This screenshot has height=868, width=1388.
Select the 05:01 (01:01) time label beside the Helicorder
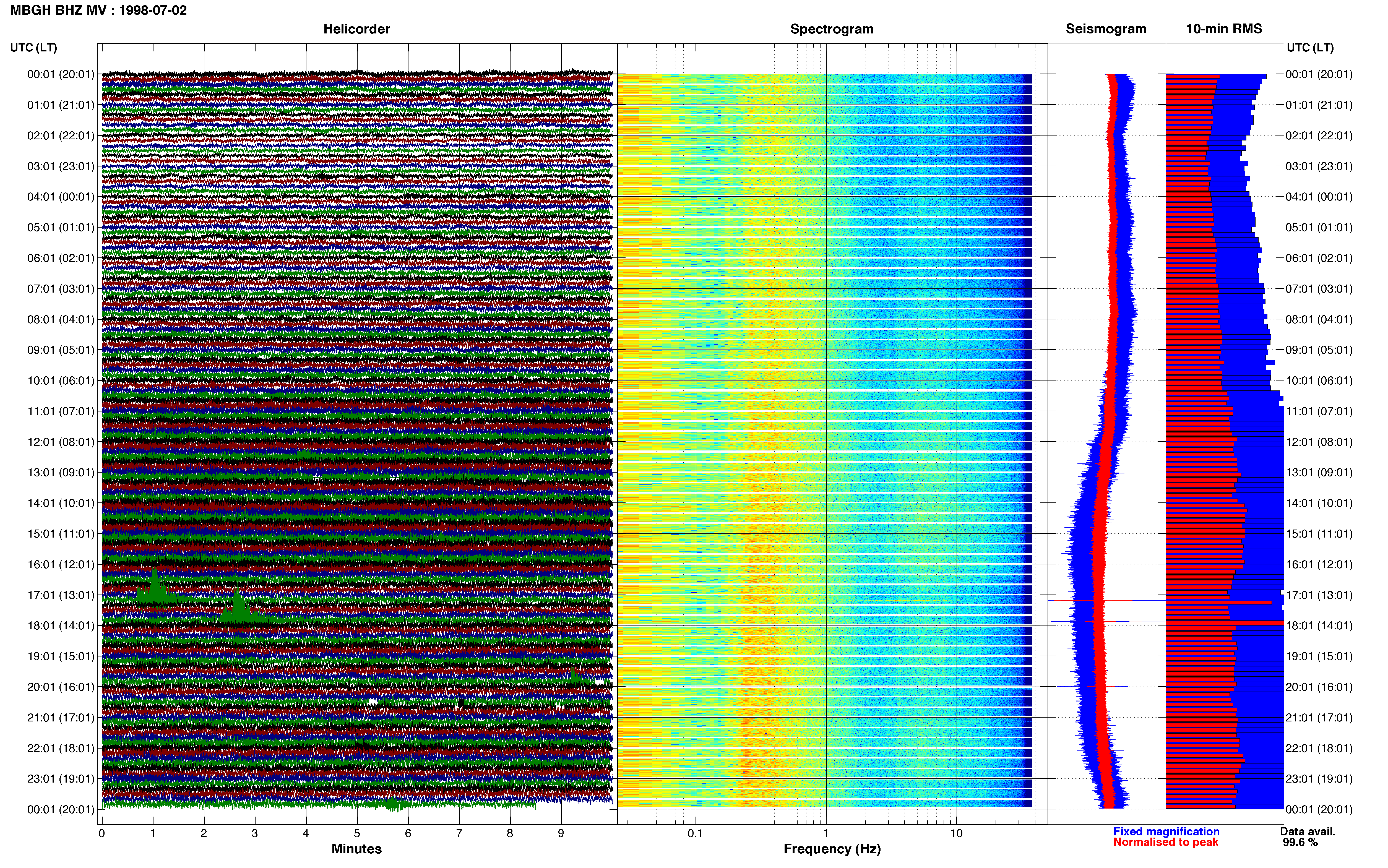[61, 227]
